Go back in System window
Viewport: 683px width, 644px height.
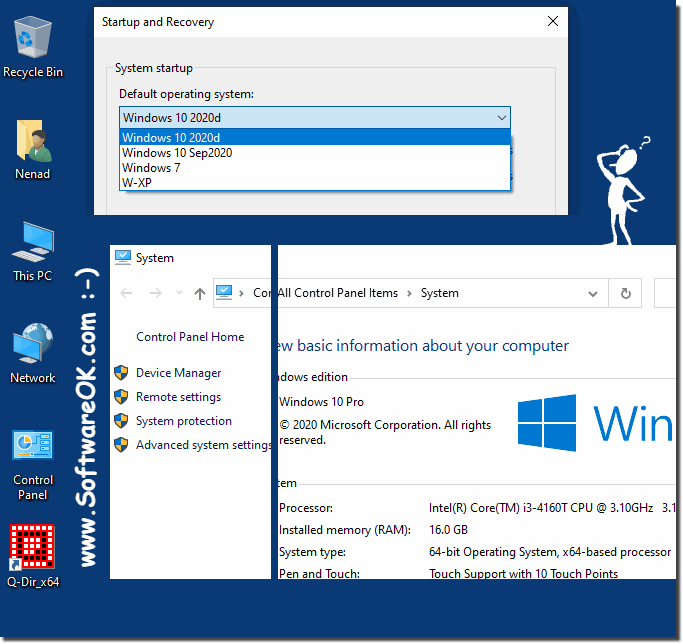pyautogui.click(x=126, y=293)
